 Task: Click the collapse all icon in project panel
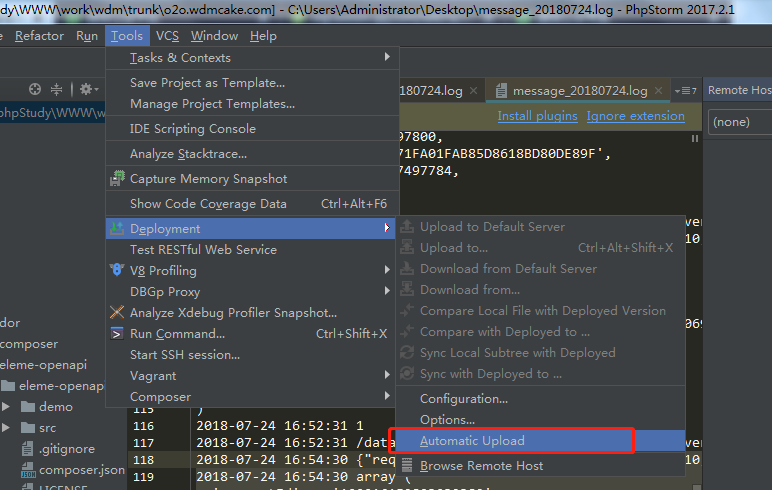pos(57,89)
